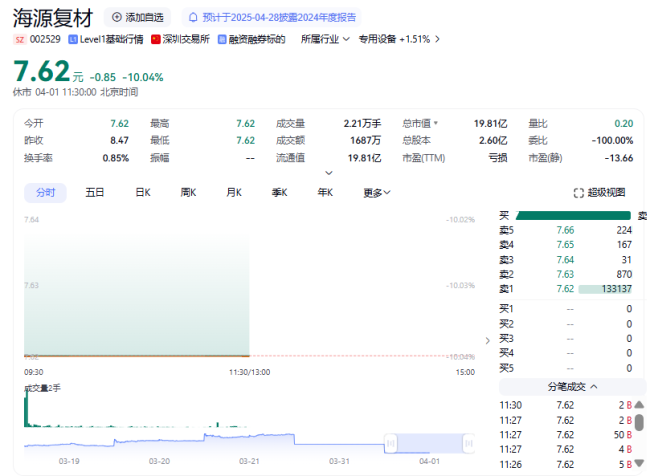Screen dimensions: 650x476
Task: Switch to 年K chart tab
Action: click(x=325, y=193)
